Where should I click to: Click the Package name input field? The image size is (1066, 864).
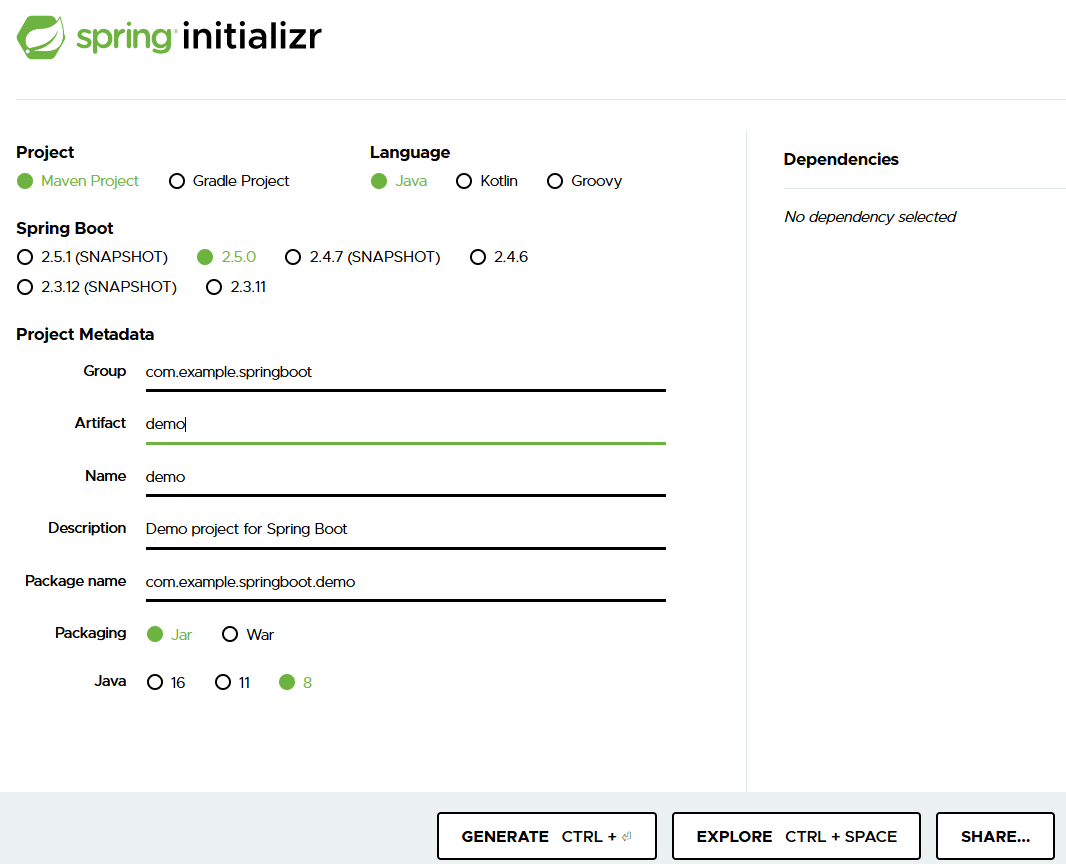click(405, 582)
